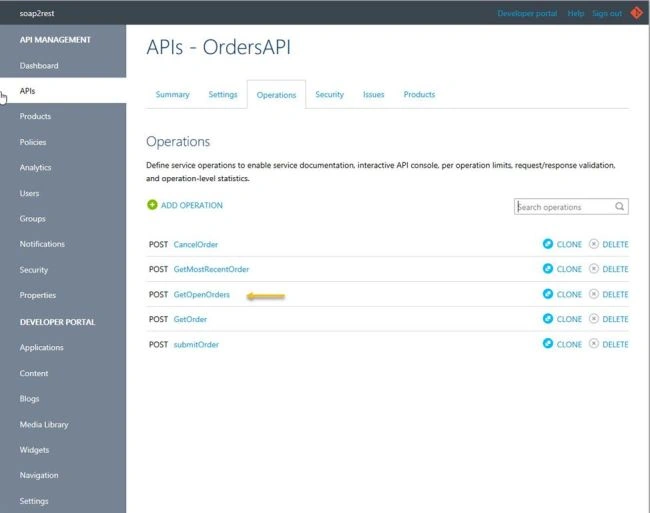This screenshot has height=513, width=650.
Task: Open the GetOpenOrders operation
Action: click(201, 295)
